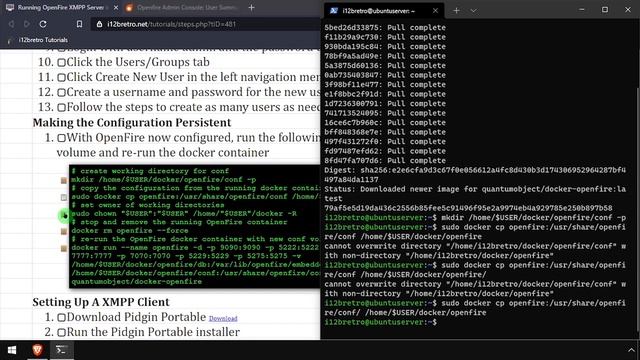Open new tab in Windows Terminal
The width and height of the screenshot is (640, 360).
click(456, 11)
